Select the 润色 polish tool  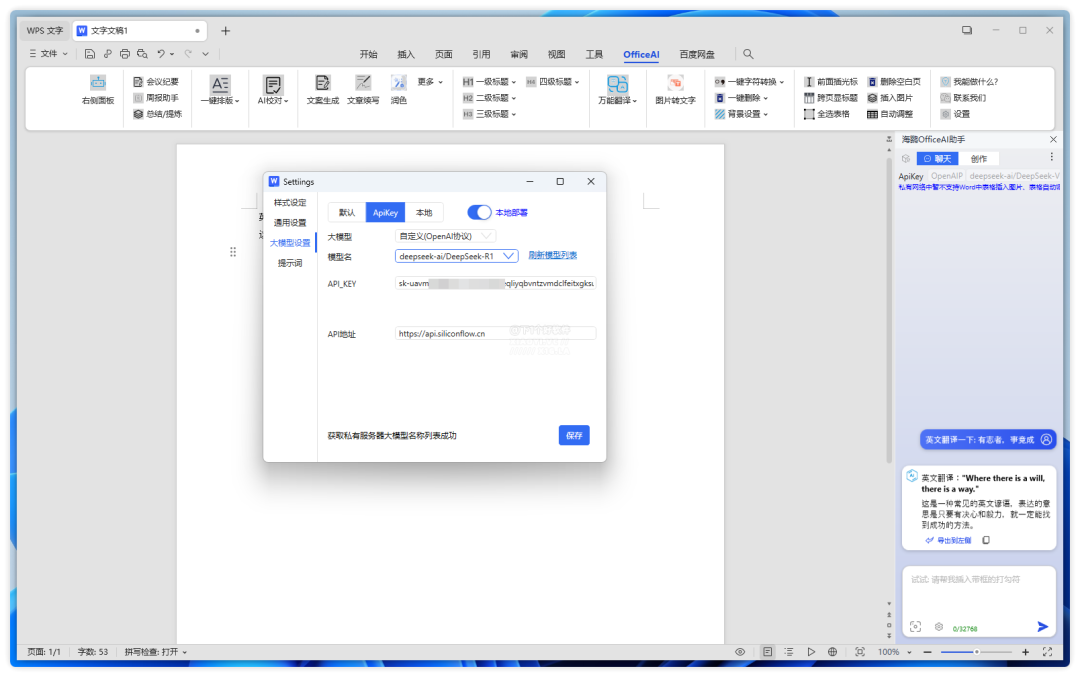click(x=398, y=90)
